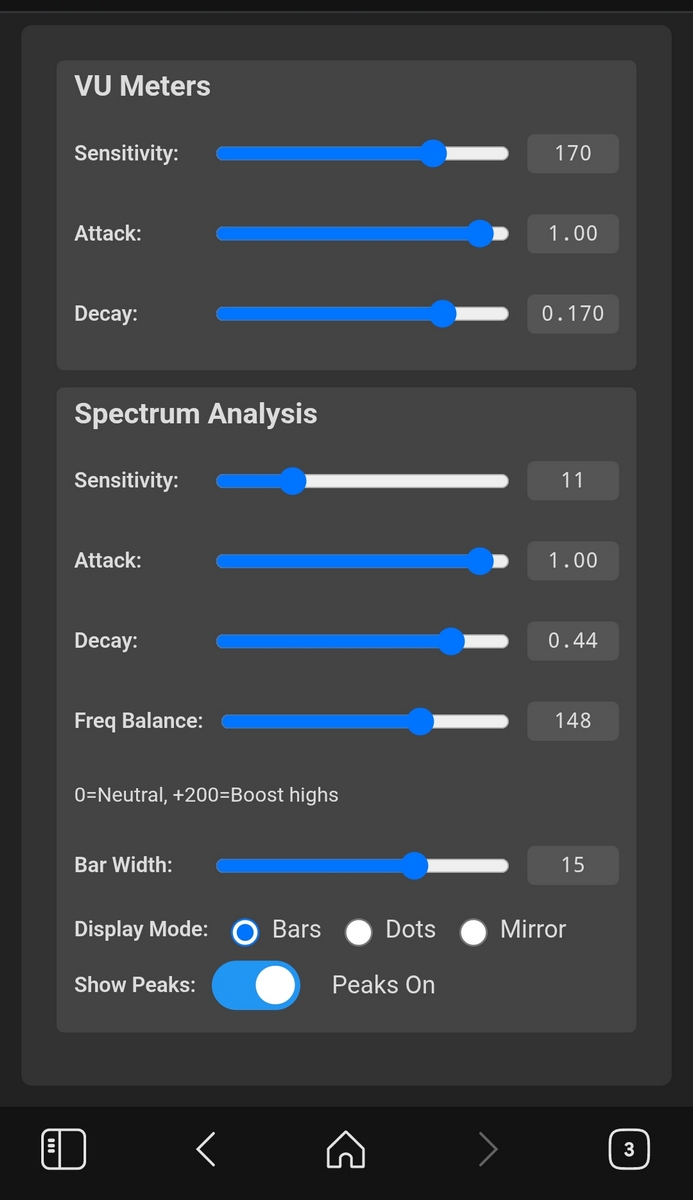The height and width of the screenshot is (1200, 693).
Task: Select the Dots display mode
Action: coord(358,932)
